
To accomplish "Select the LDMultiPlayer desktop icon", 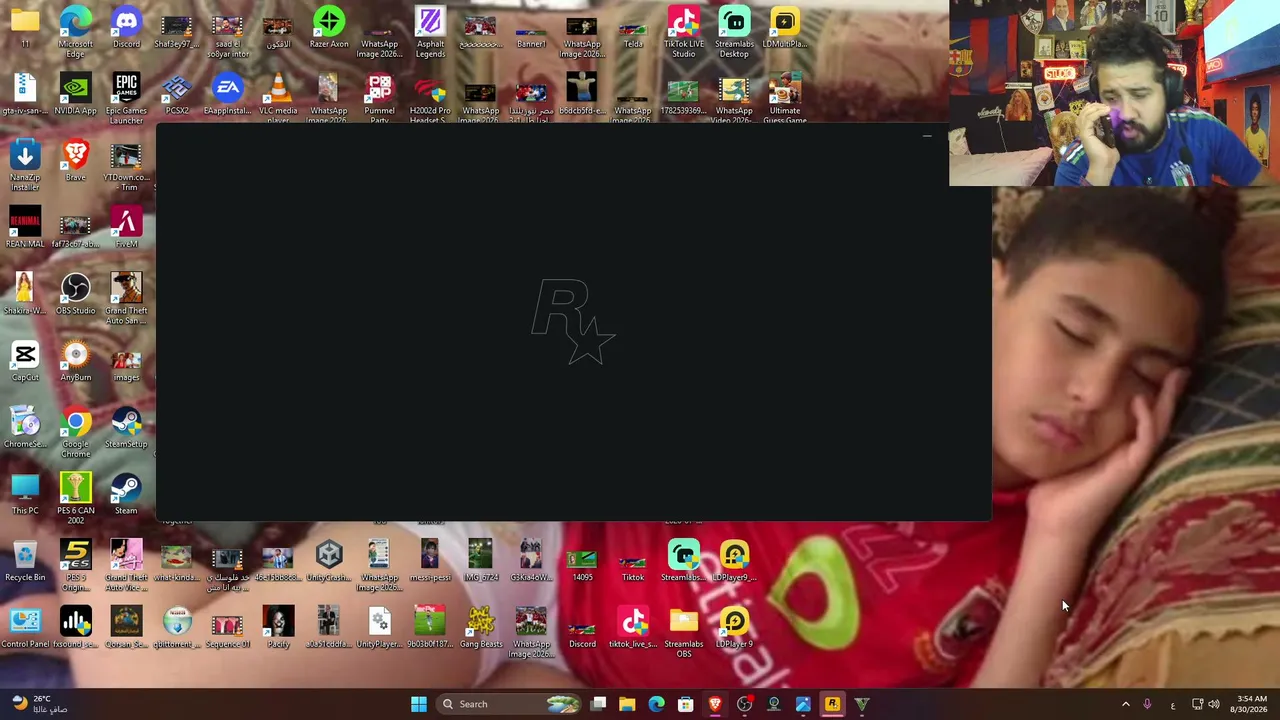I will click(x=785, y=28).
